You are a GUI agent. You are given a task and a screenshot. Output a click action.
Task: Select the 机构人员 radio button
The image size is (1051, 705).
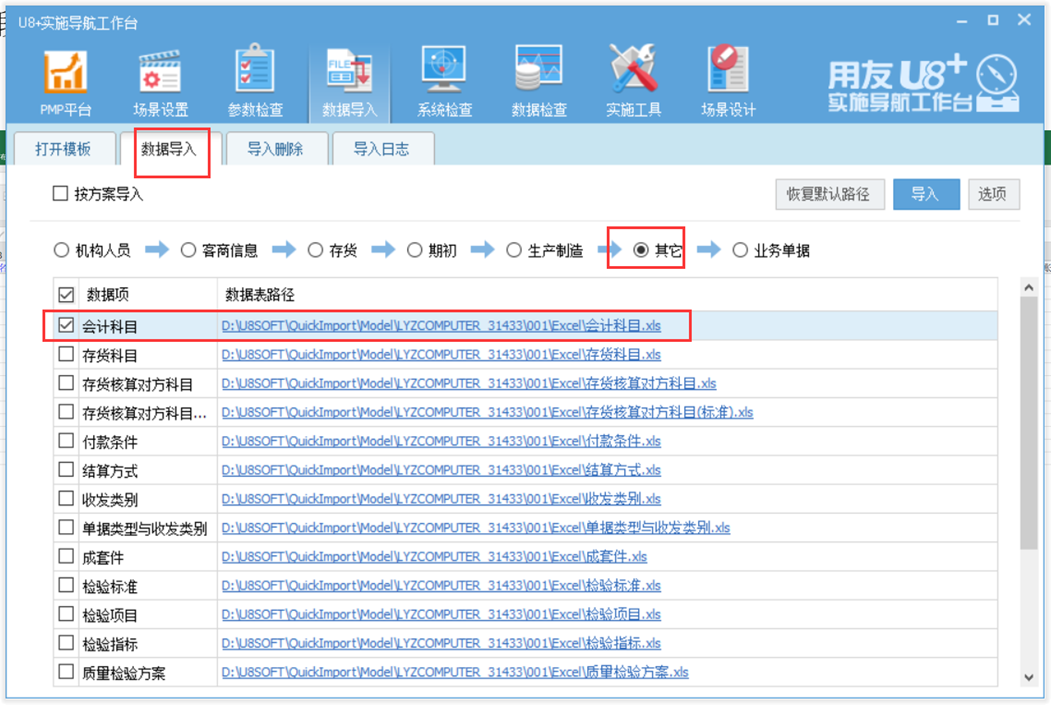coord(61,250)
